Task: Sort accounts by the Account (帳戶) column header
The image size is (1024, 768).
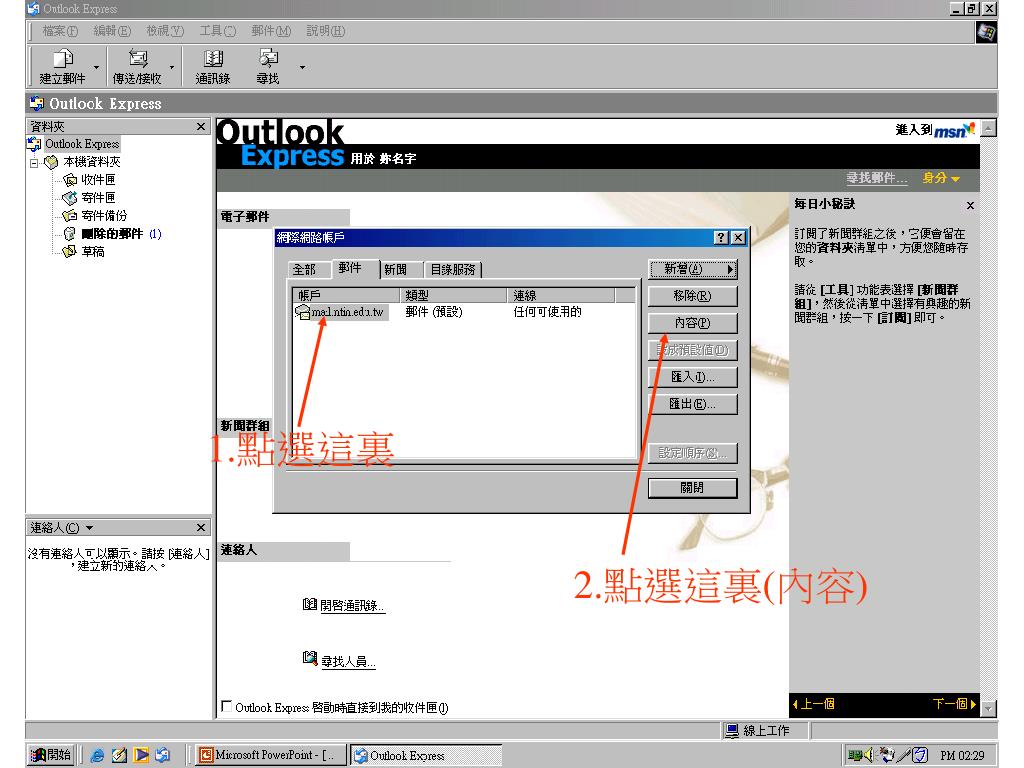Action: pyautogui.click(x=347, y=295)
